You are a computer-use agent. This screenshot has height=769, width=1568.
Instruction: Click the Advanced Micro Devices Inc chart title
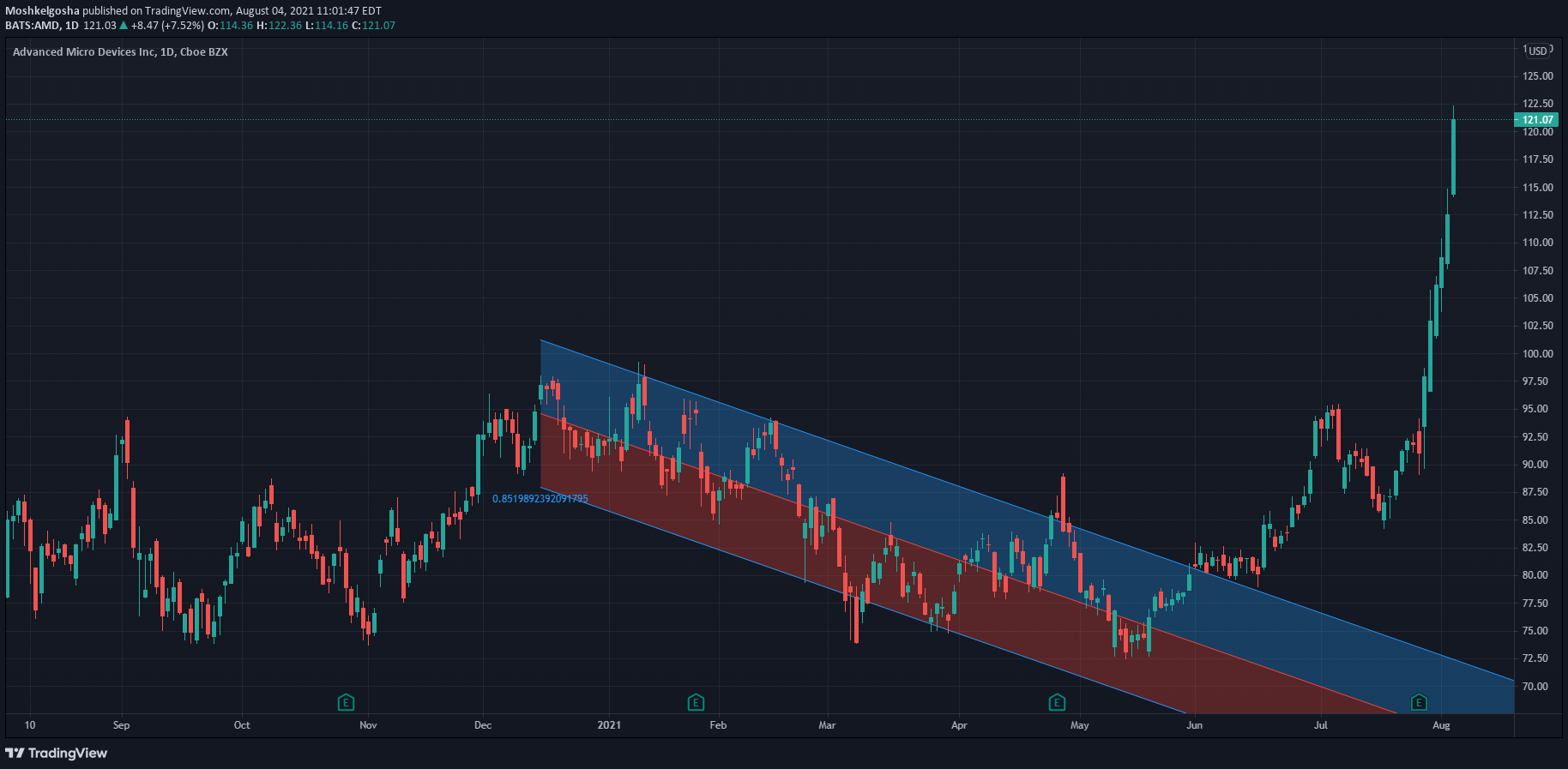pyautogui.click(x=120, y=52)
